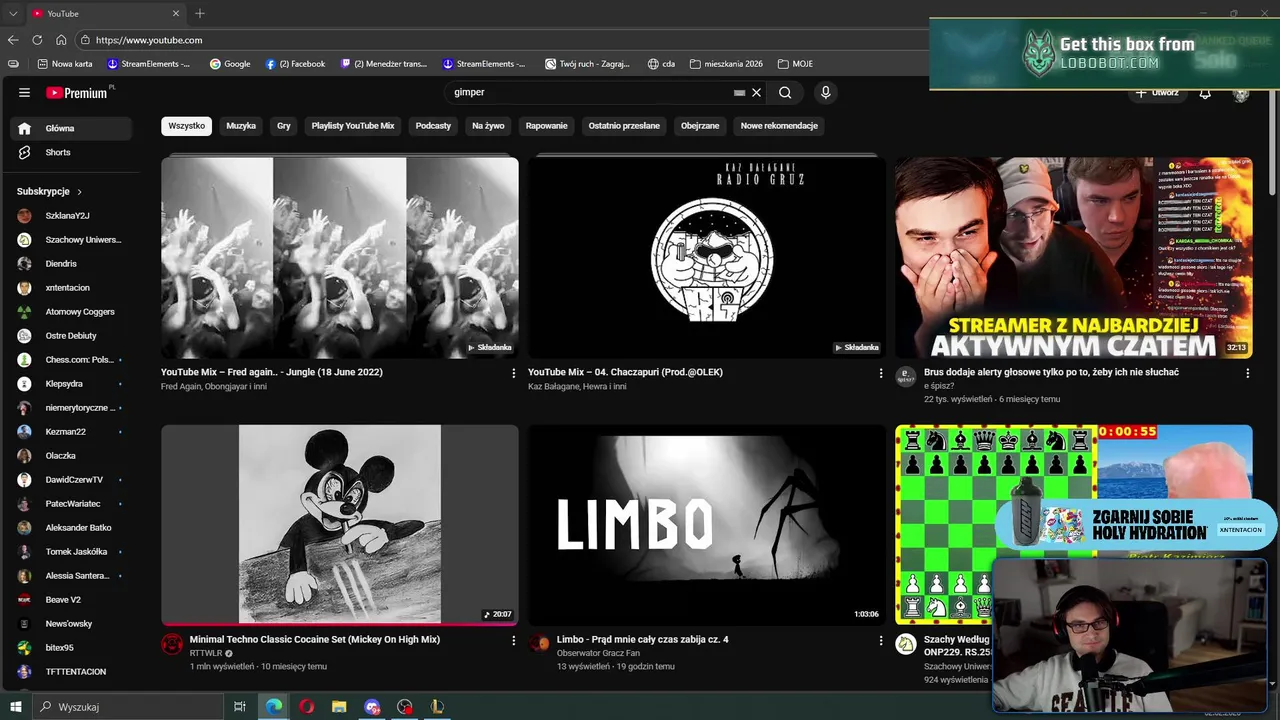Select the Gry filter chip
The width and height of the screenshot is (1280, 720).
pos(284,126)
